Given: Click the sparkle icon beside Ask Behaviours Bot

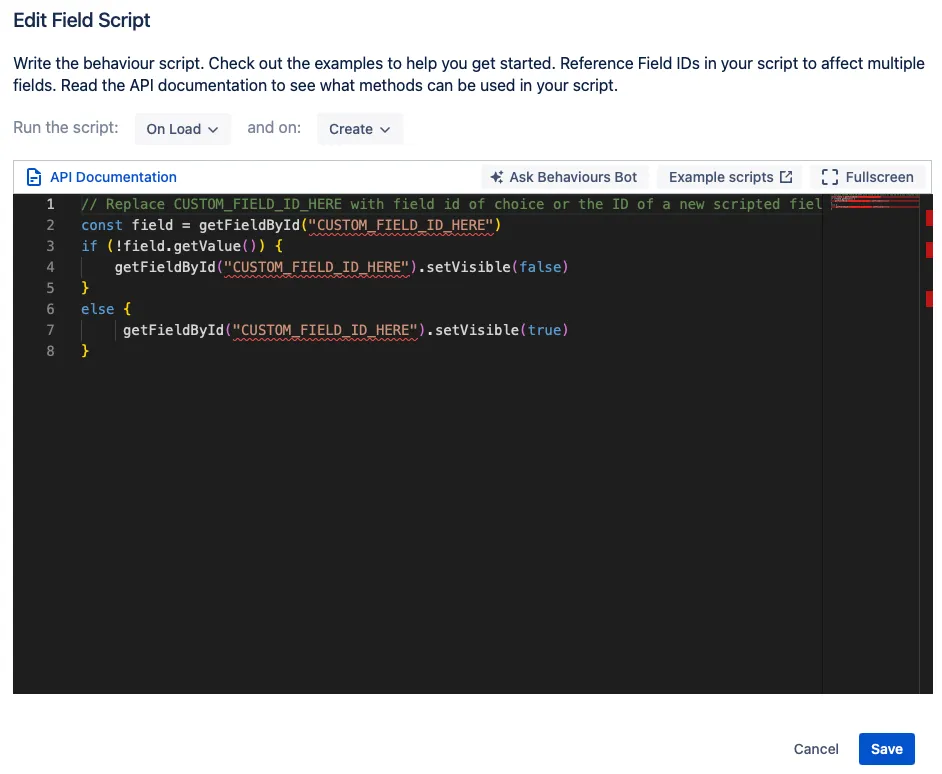Looking at the screenshot, I should point(497,177).
